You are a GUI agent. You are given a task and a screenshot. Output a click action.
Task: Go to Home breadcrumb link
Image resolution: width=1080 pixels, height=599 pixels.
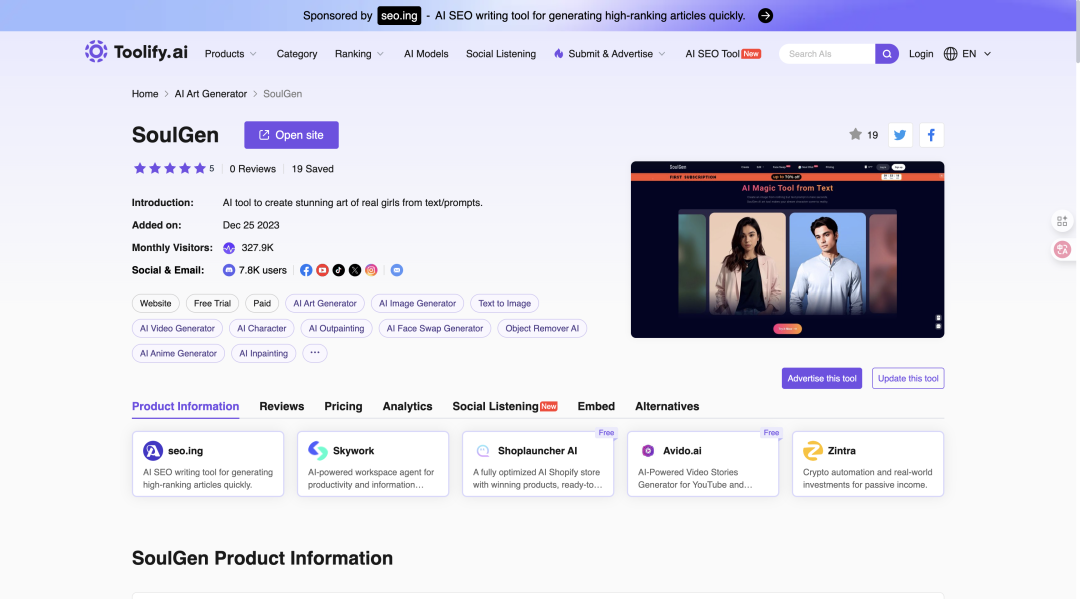click(145, 94)
